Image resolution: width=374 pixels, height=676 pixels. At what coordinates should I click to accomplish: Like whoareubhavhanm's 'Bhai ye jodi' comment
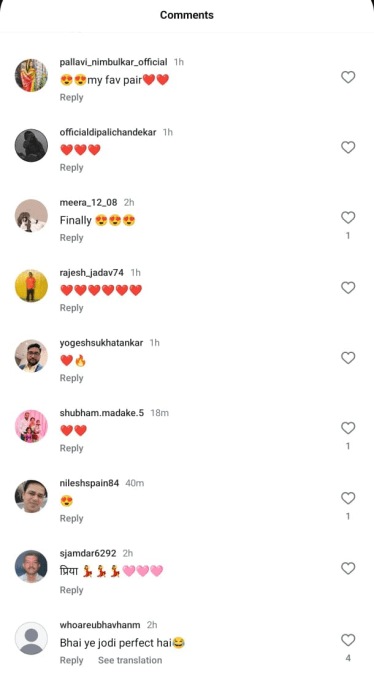(x=348, y=640)
